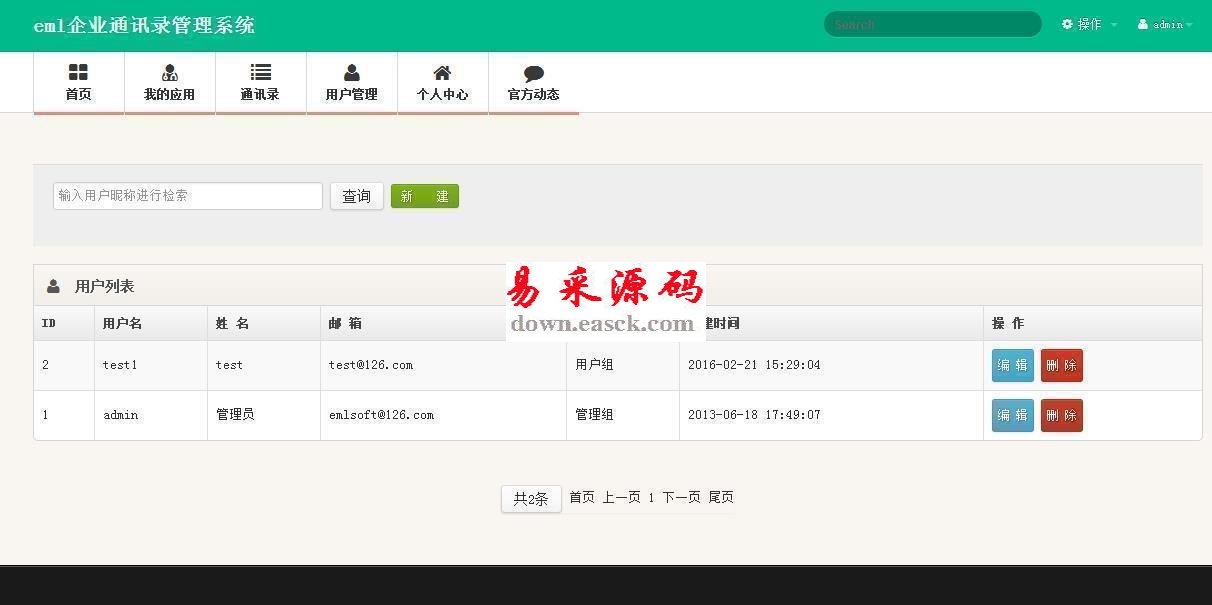Expand the 操作 dropdown menu

tap(1090, 24)
